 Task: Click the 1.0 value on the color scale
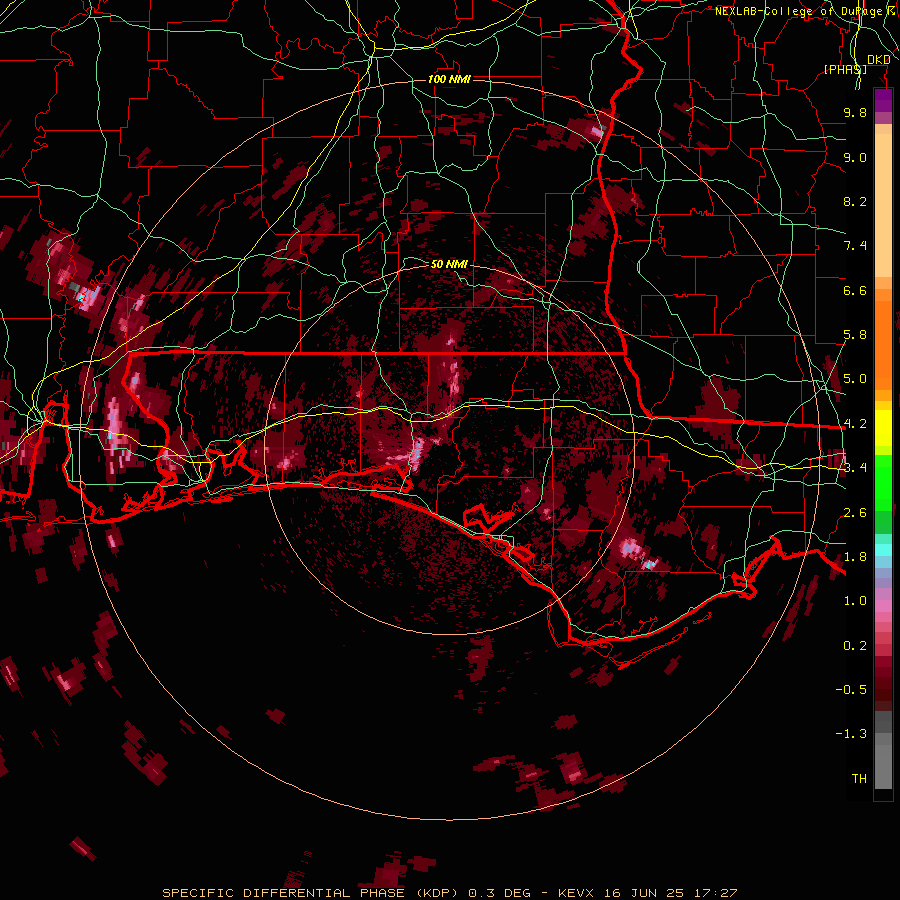pyautogui.click(x=855, y=601)
